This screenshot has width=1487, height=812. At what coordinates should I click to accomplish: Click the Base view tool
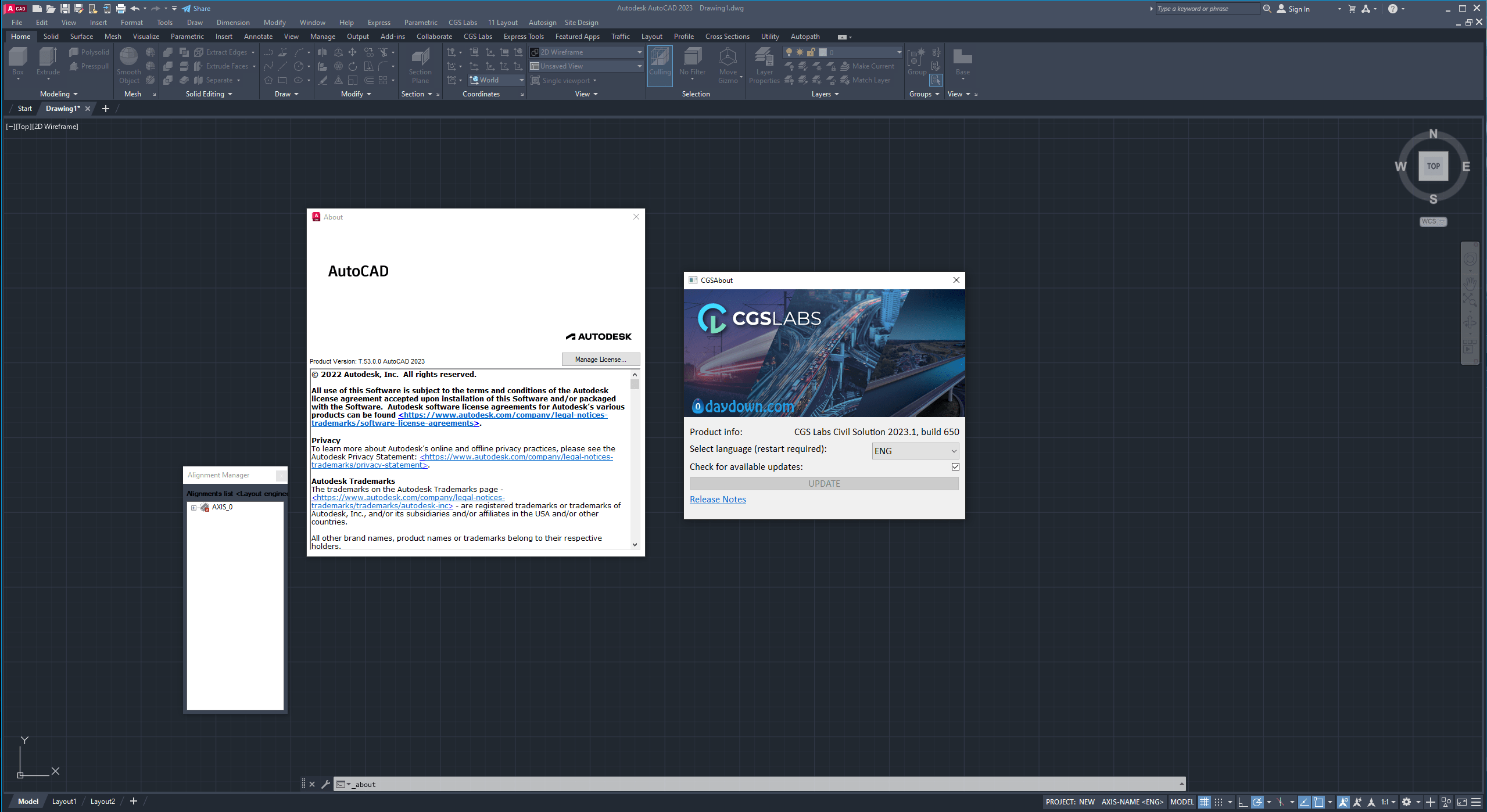pos(963,63)
